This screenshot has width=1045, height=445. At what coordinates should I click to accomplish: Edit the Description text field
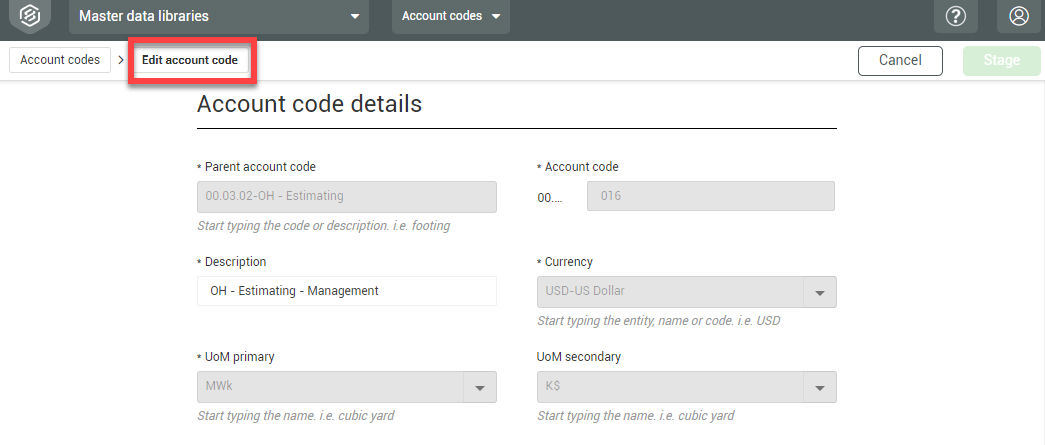pos(347,291)
